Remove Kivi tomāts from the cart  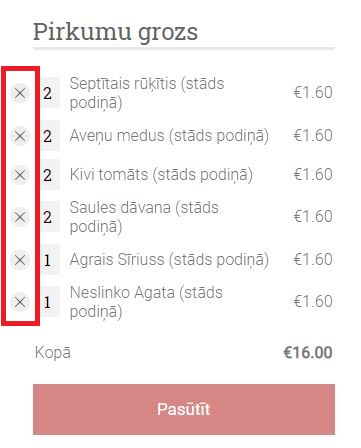pos(20,175)
